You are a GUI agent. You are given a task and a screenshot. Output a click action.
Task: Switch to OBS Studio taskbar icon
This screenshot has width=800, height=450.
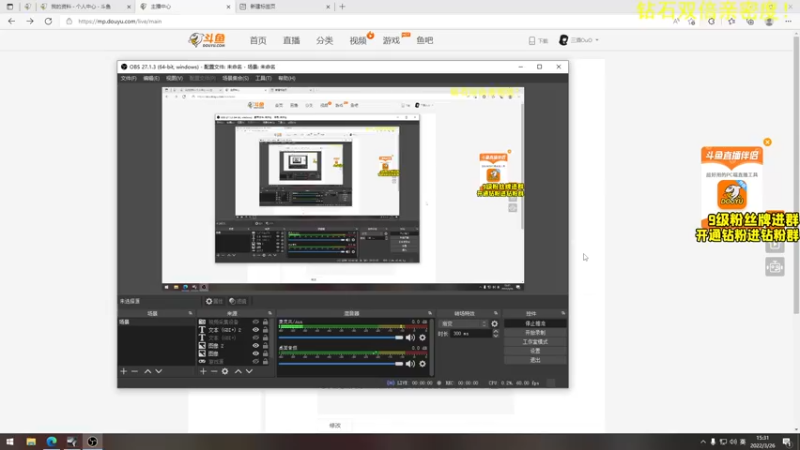(92, 442)
